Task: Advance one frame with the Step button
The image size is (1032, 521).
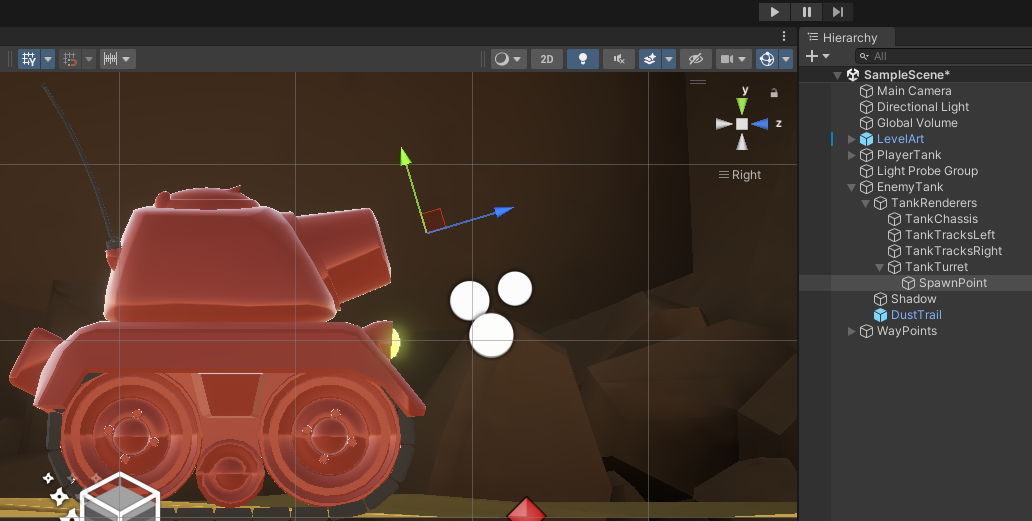Action: coord(838,12)
